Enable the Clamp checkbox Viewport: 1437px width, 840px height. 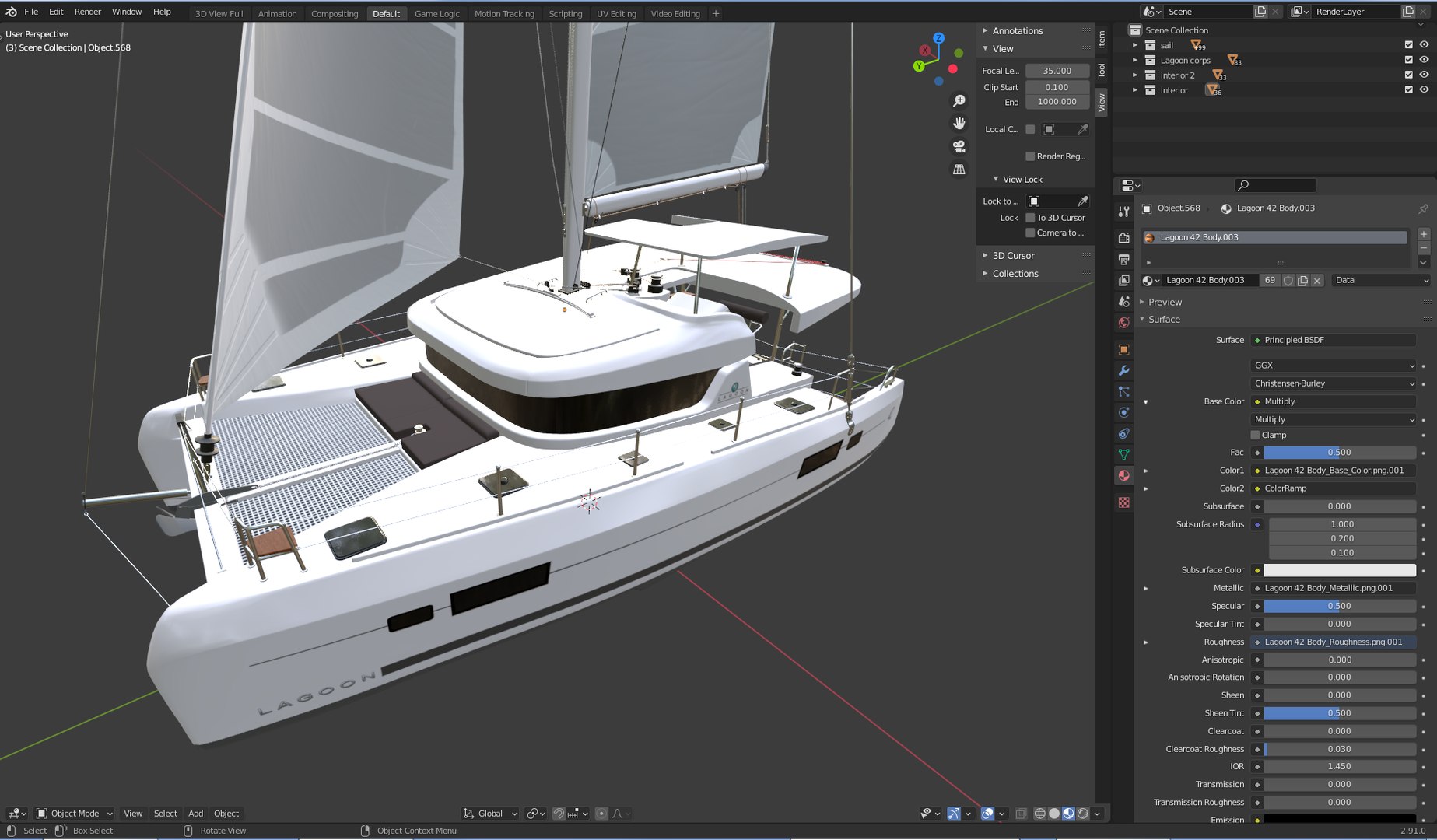(1255, 435)
